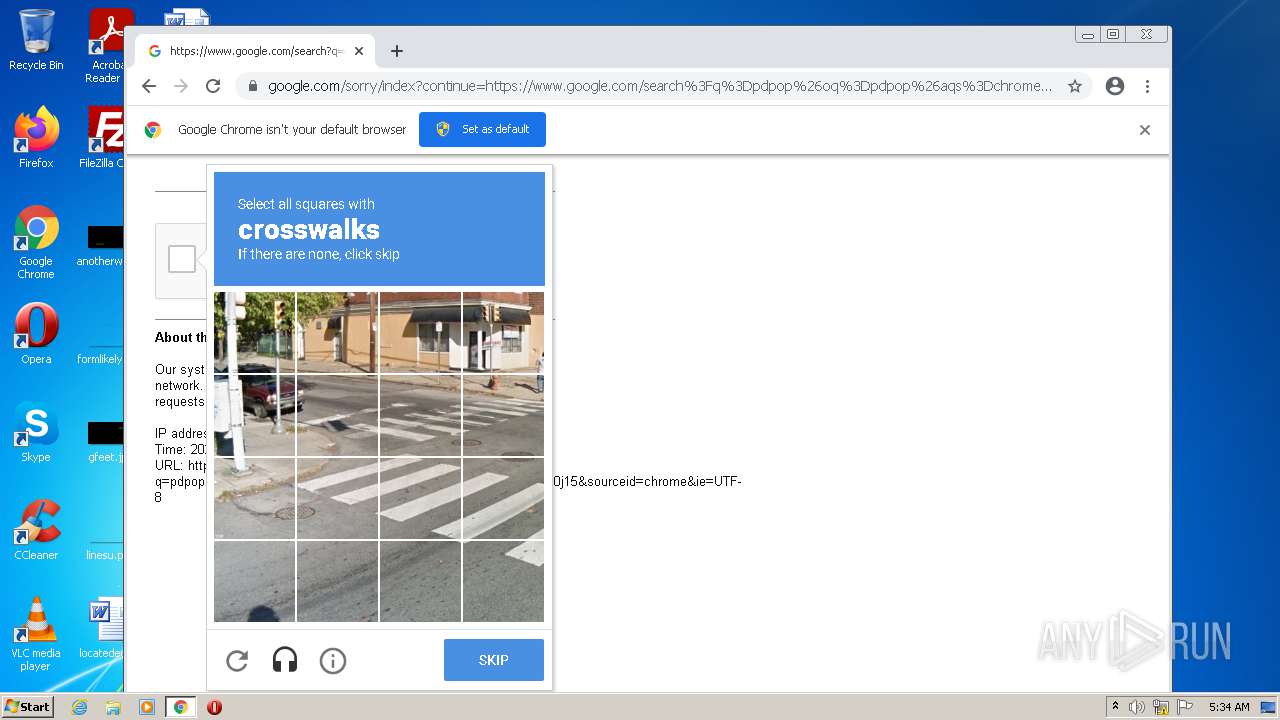This screenshot has height=720, width=1280.
Task: Open CCleaner desktop shortcut
Action: click(36, 529)
